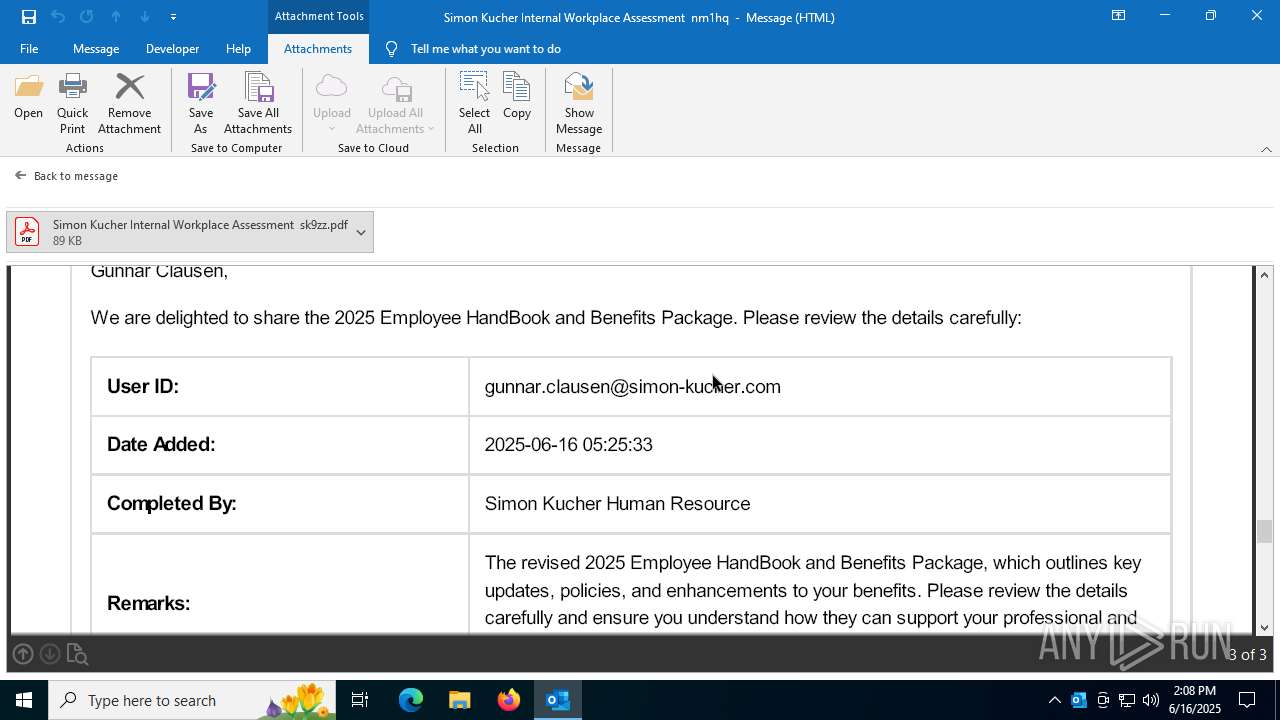Click Save As for the attachment
This screenshot has height=720, width=1280.
pyautogui.click(x=201, y=103)
